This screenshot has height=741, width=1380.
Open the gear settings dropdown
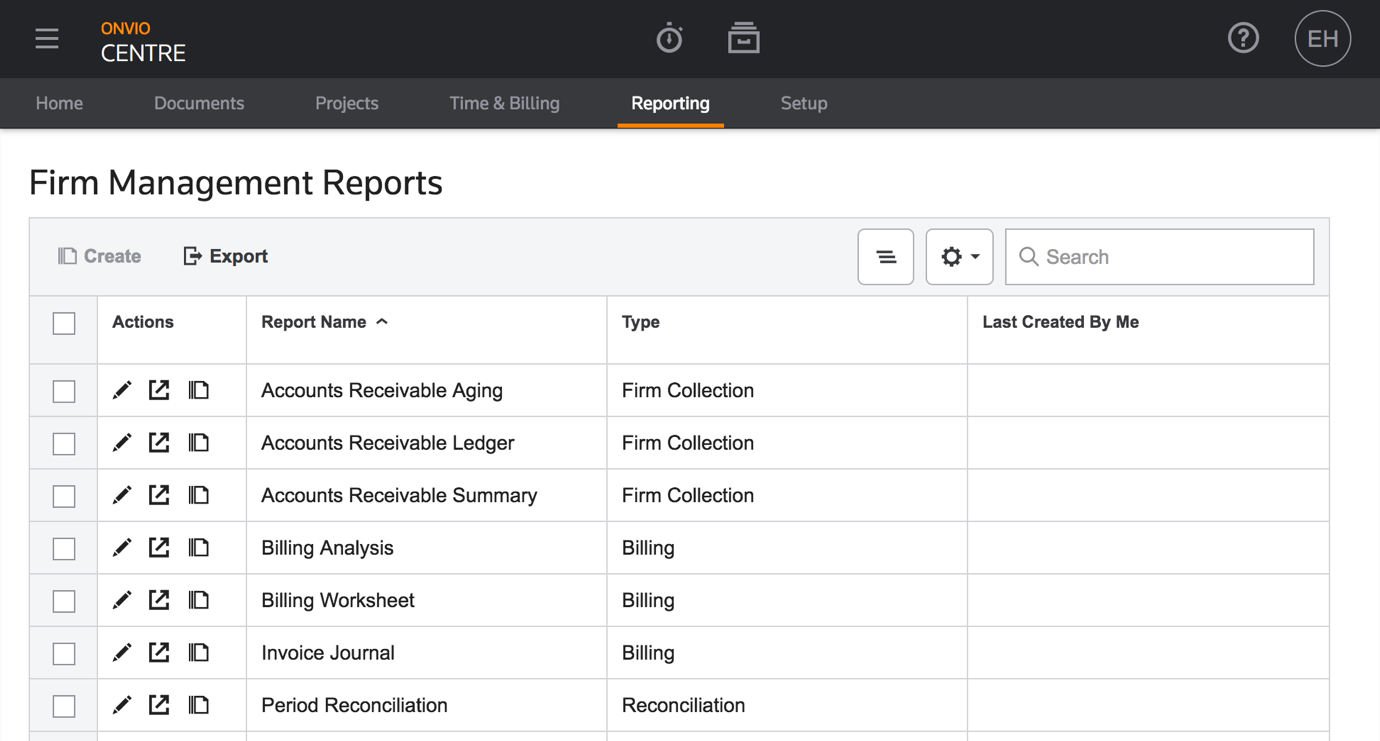pyautogui.click(x=959, y=257)
